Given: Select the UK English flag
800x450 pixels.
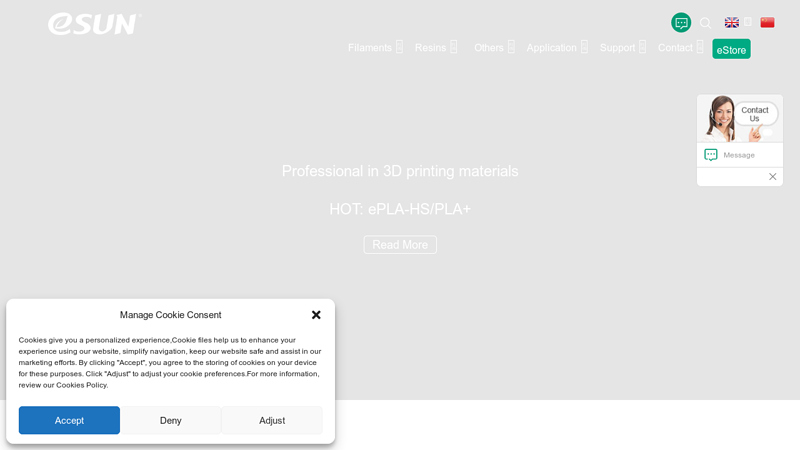Looking at the screenshot, I should point(732,22).
